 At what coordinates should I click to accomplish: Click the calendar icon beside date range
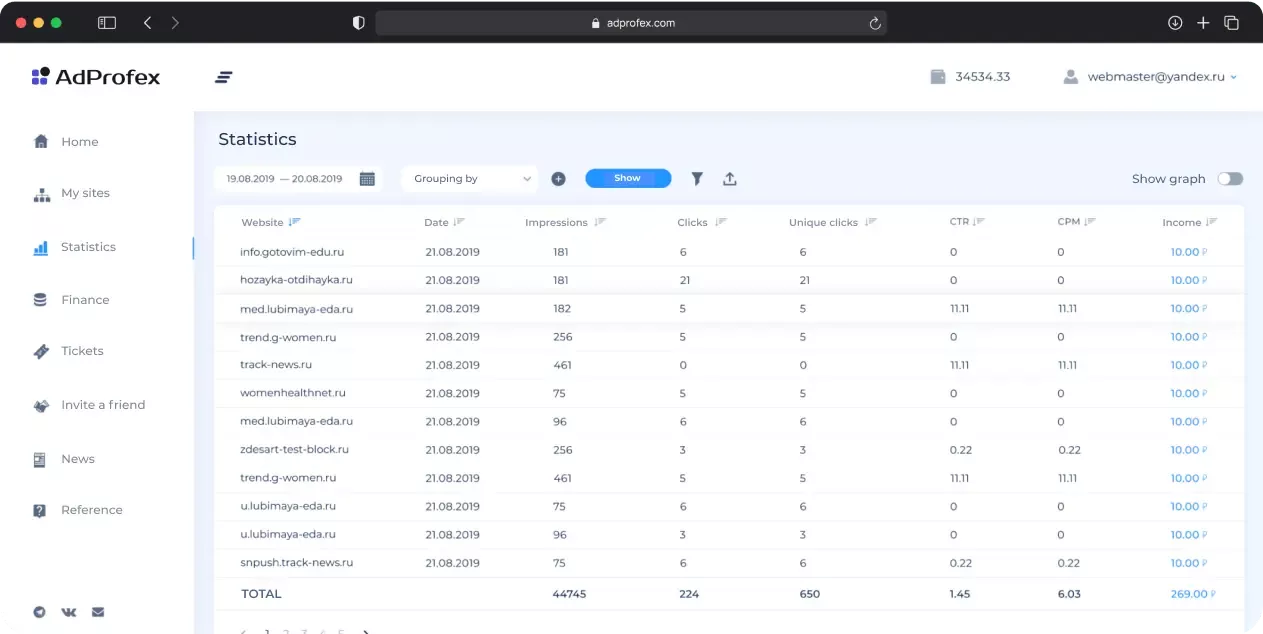367,179
